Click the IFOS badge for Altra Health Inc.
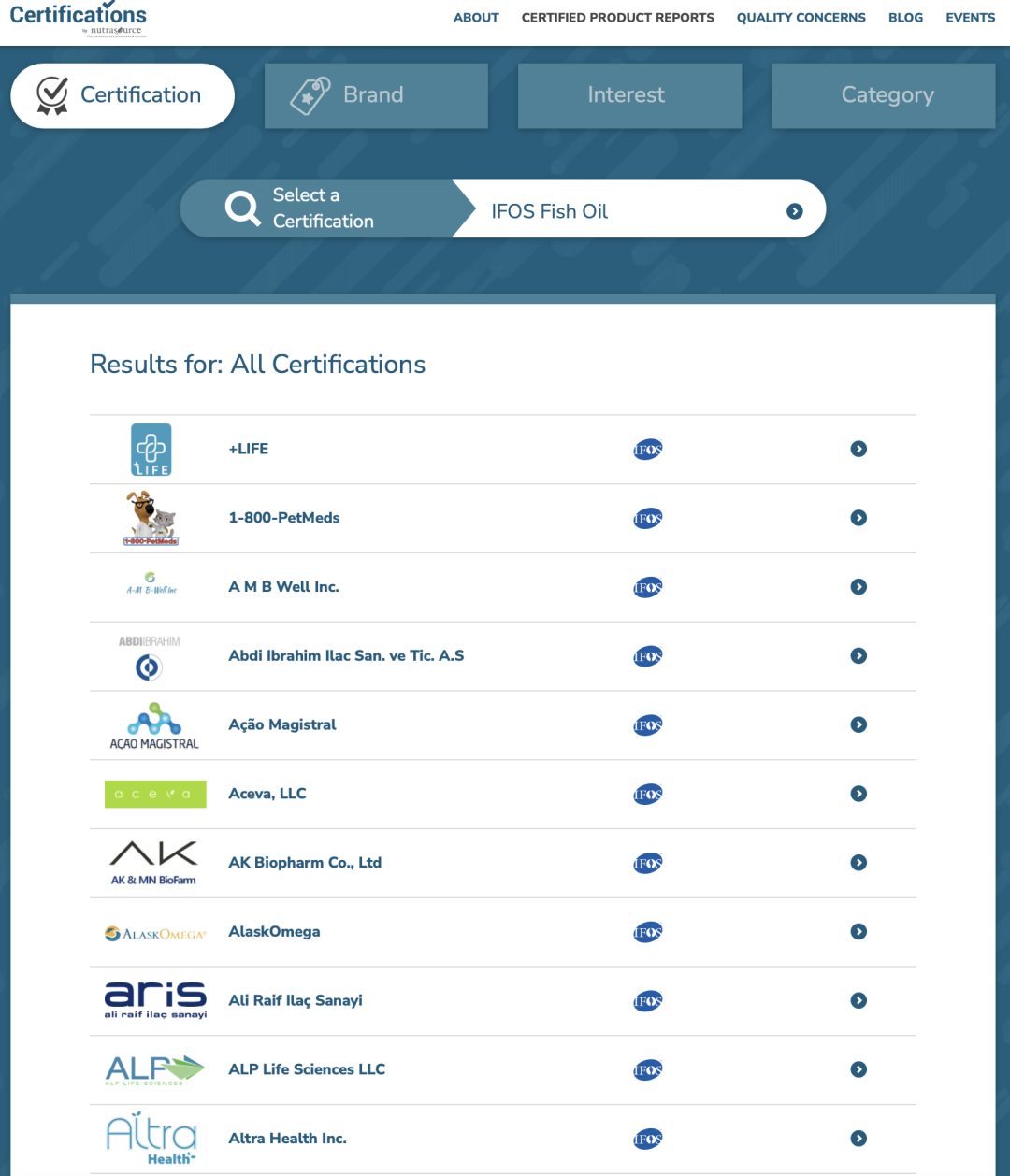 (x=647, y=1139)
